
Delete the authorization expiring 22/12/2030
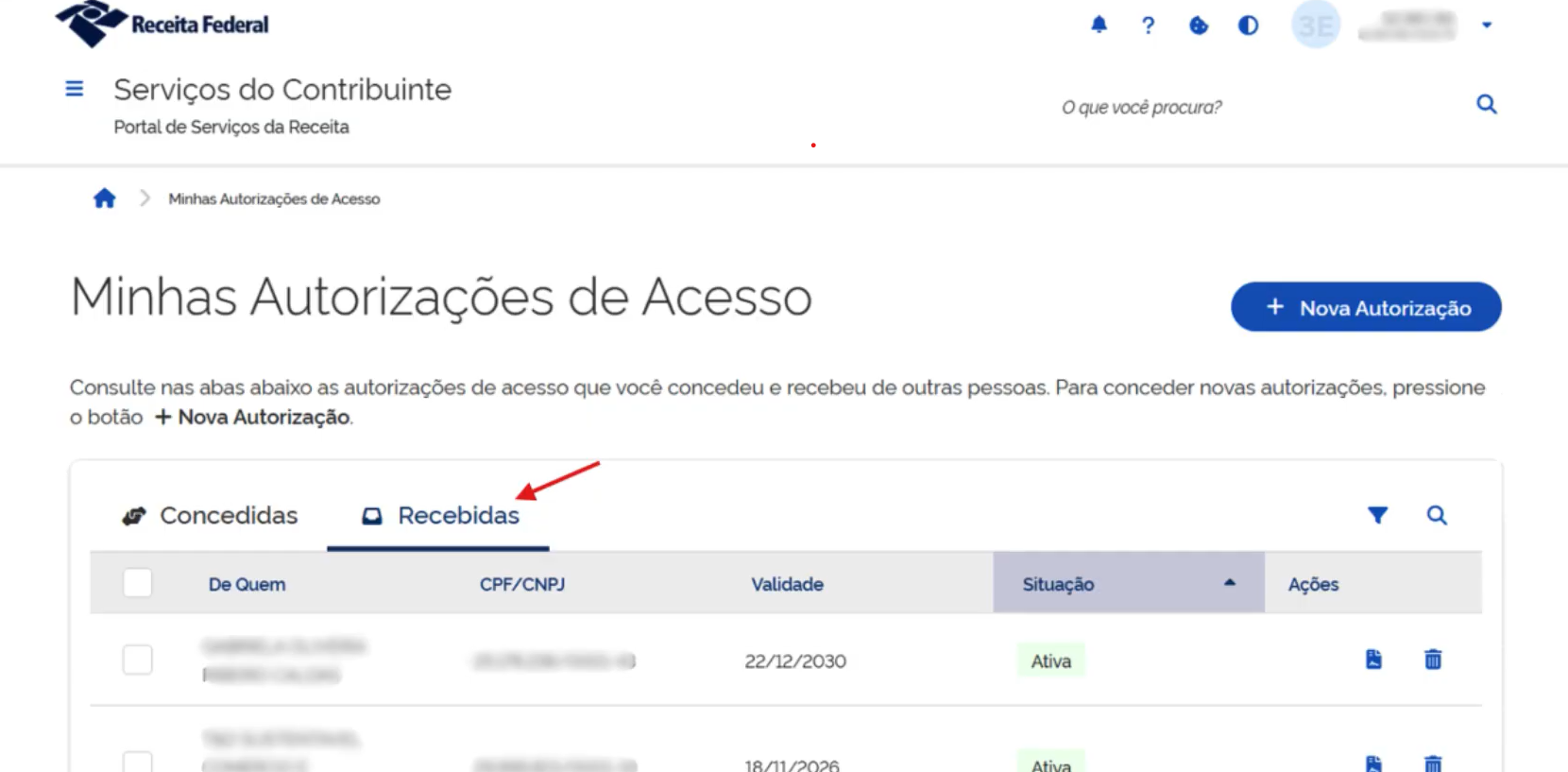(x=1432, y=660)
